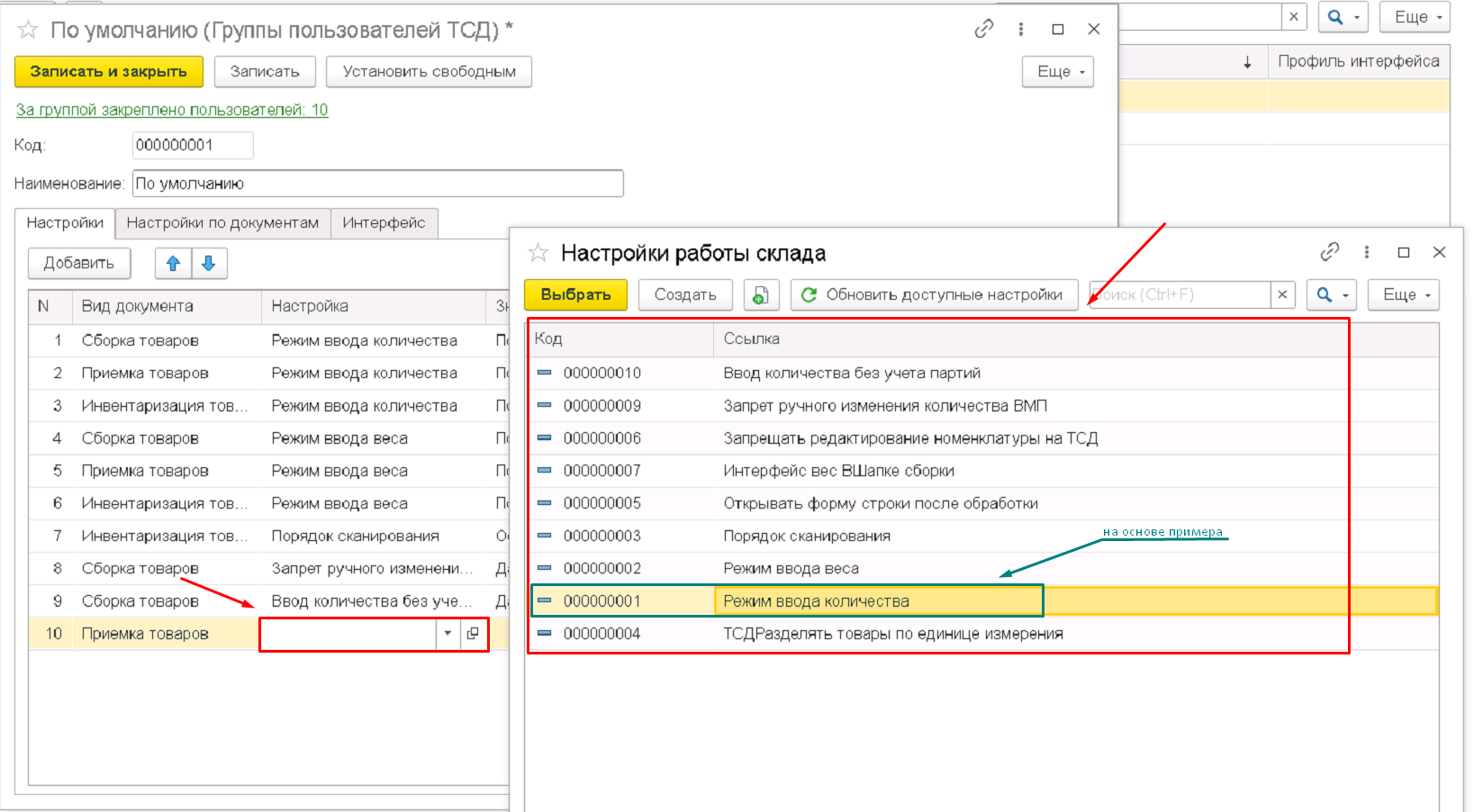This screenshot has height=812, width=1474.
Task: Open the kebab menu in Настройки работы склада header
Action: [x=1367, y=252]
